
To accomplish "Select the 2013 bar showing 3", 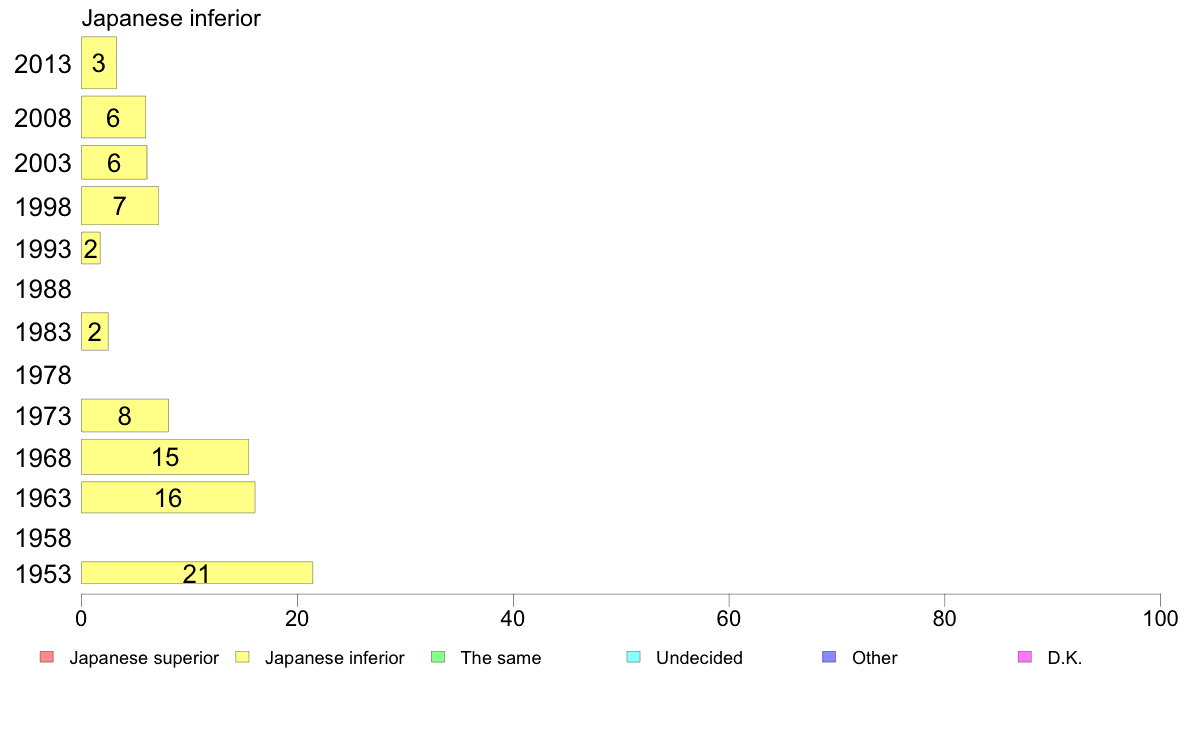I will (99, 63).
